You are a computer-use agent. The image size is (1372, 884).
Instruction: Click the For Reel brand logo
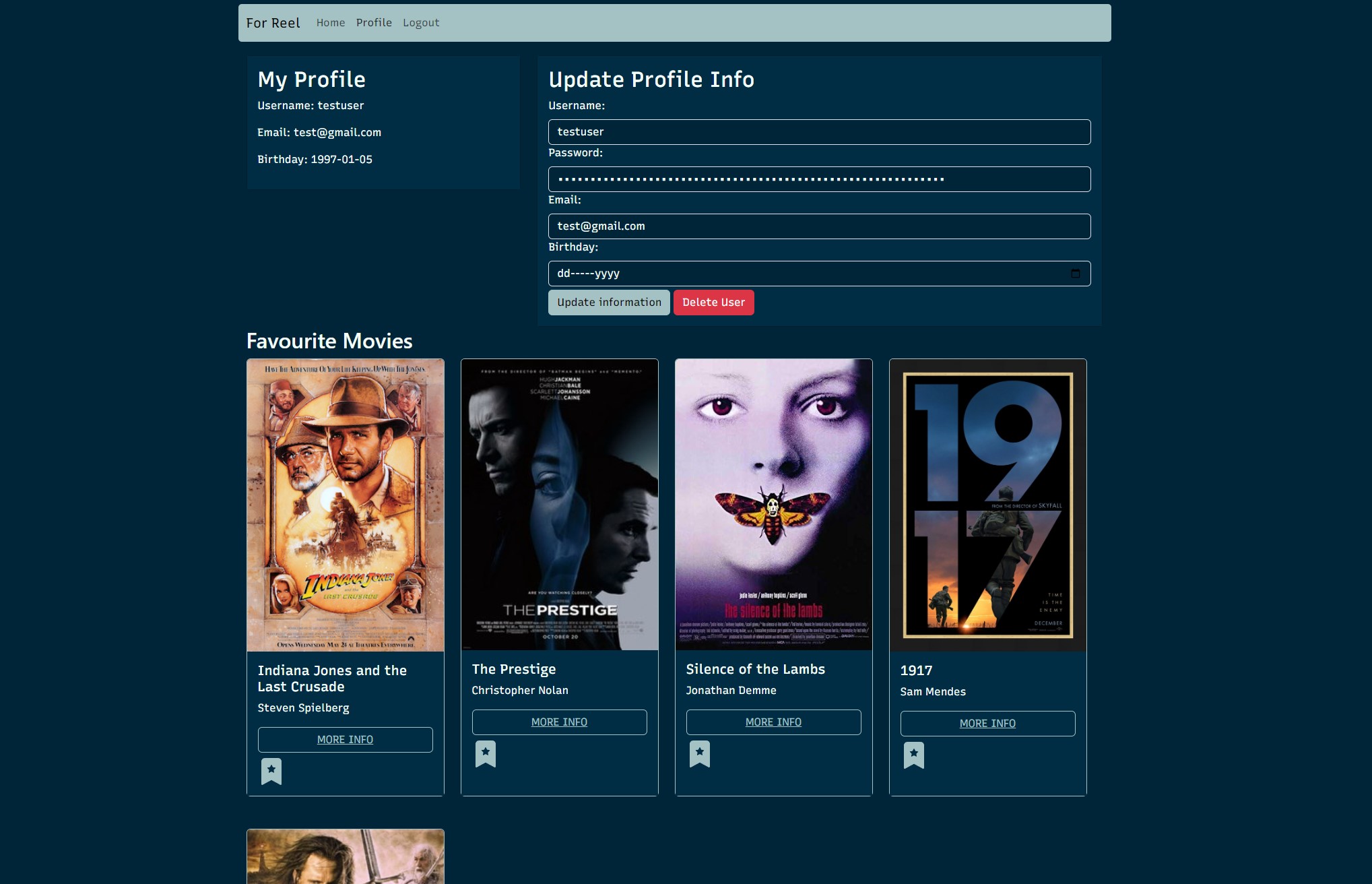[273, 23]
